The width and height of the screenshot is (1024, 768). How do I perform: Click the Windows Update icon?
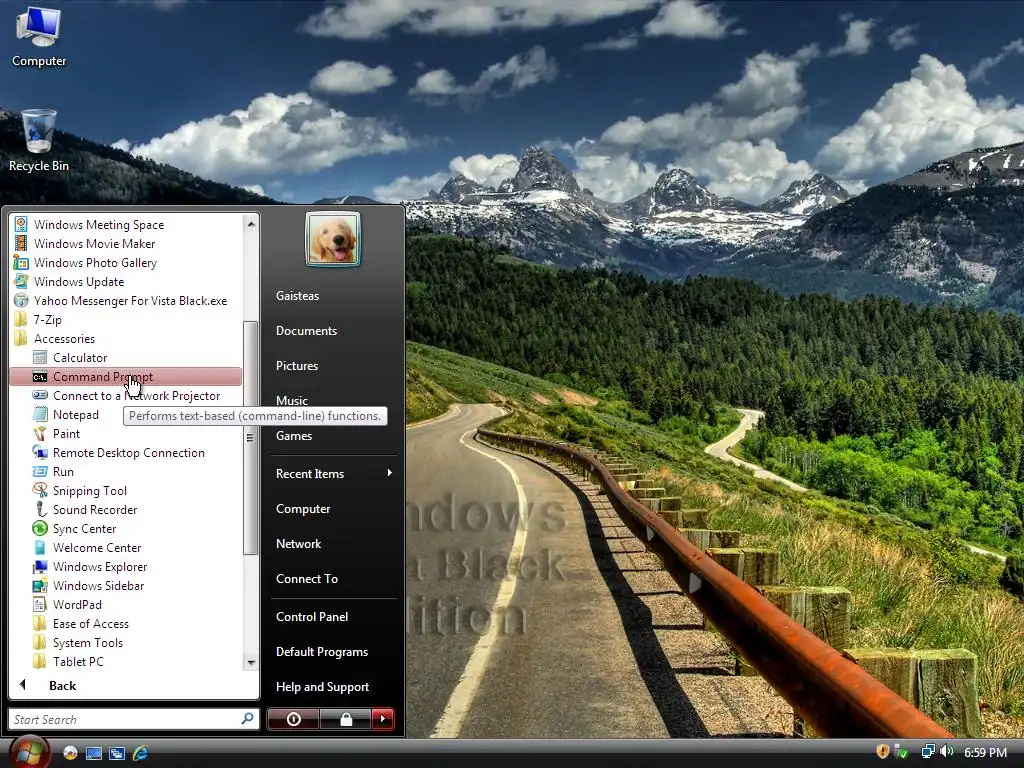click(x=21, y=281)
